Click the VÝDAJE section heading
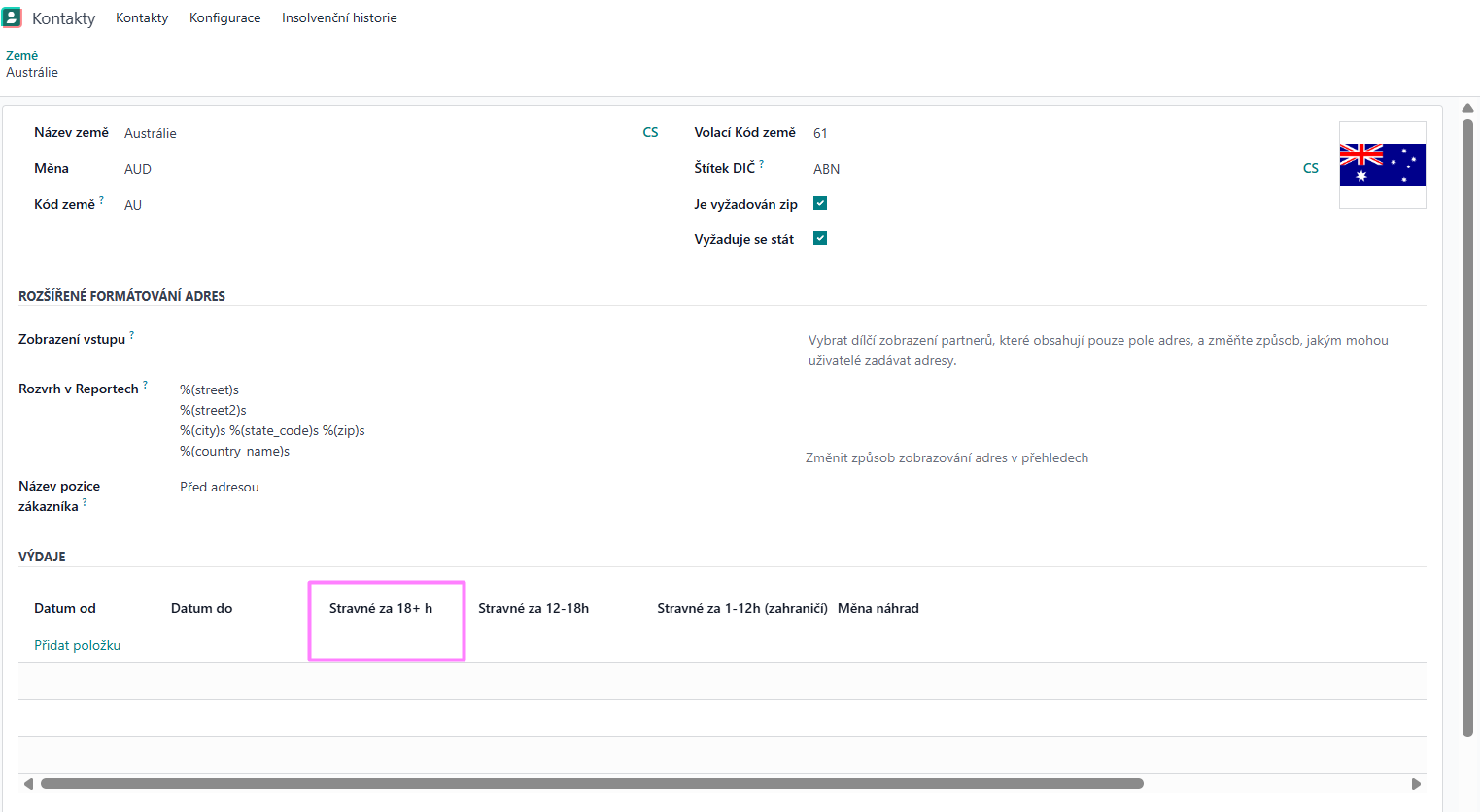Screen dimensions: 1480x812 point(42,557)
